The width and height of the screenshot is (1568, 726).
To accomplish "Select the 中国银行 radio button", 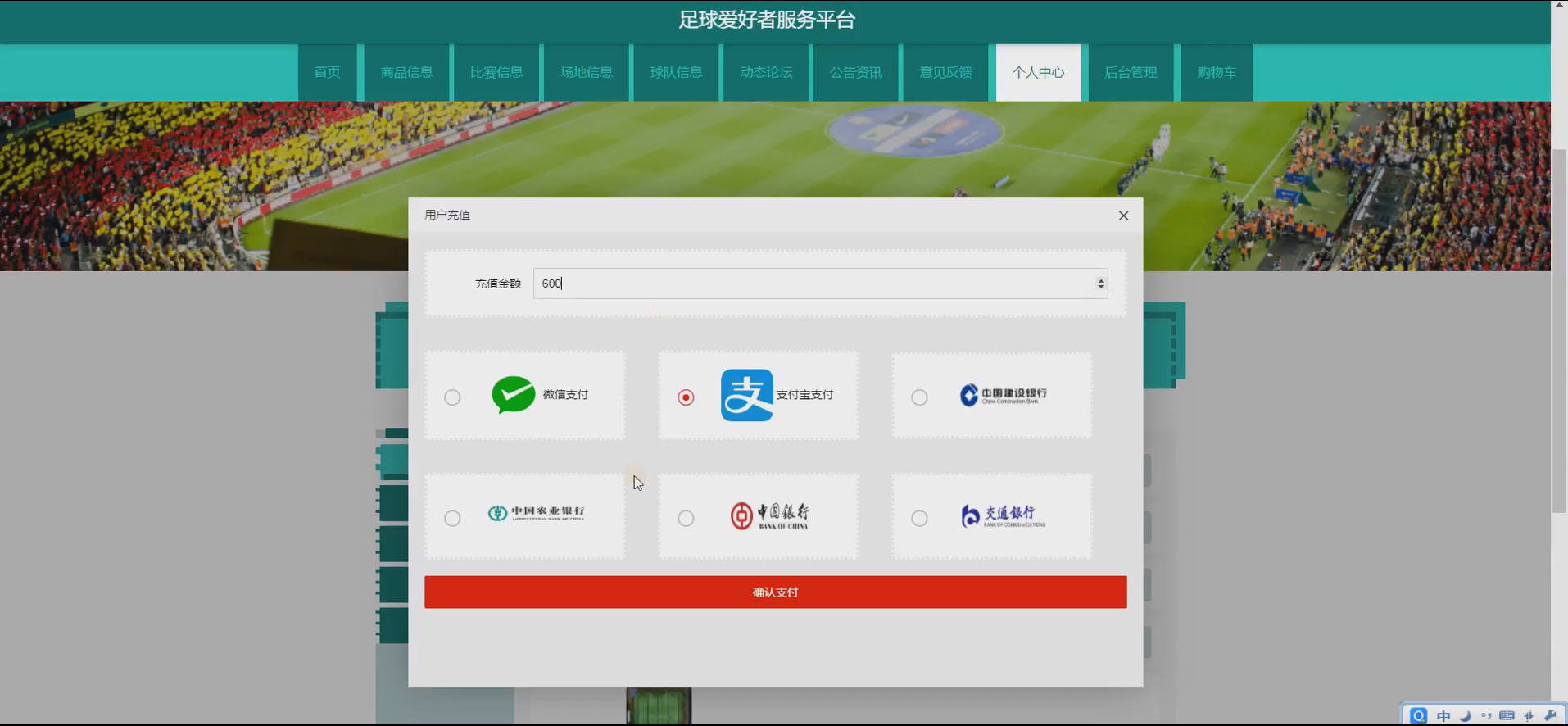I will [686, 518].
